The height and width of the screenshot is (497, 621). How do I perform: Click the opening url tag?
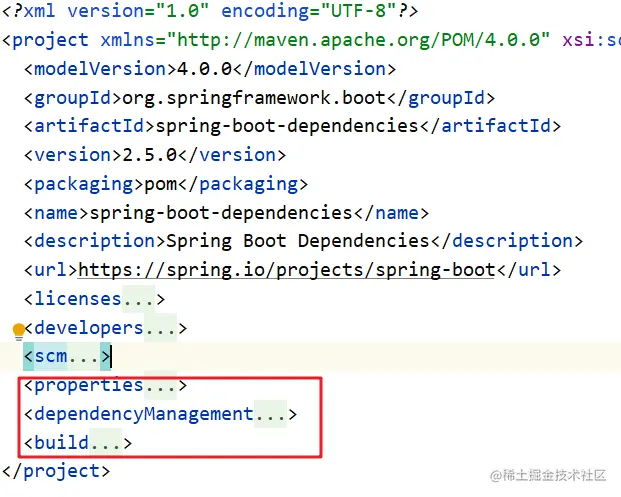pyautogui.click(x=51, y=270)
